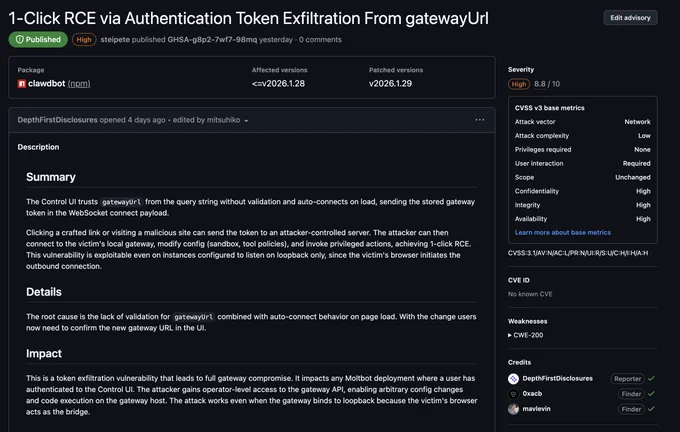Open the three-dot comment options menu

[480, 120]
